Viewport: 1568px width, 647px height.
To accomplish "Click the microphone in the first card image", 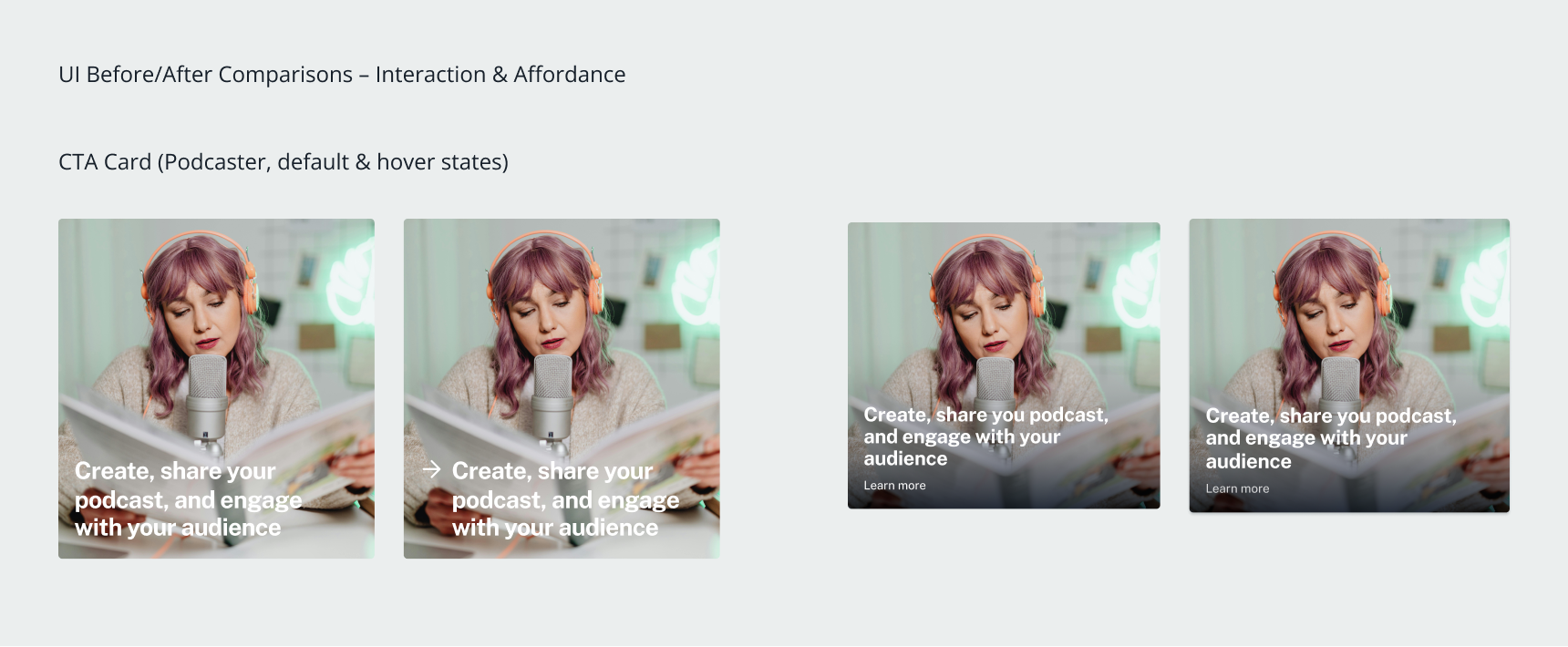I will (x=207, y=401).
